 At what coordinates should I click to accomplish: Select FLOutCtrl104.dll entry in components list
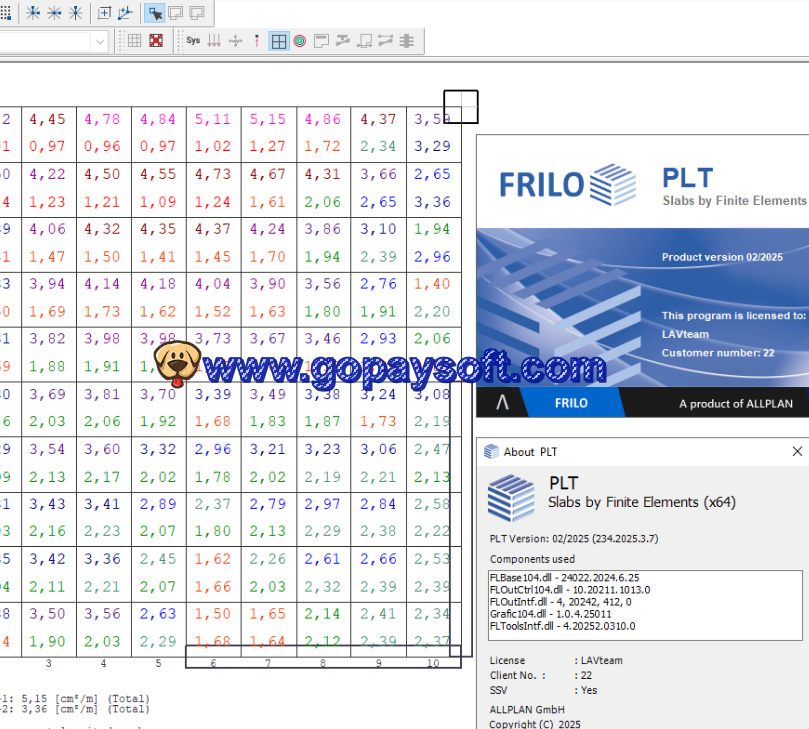coord(570,590)
